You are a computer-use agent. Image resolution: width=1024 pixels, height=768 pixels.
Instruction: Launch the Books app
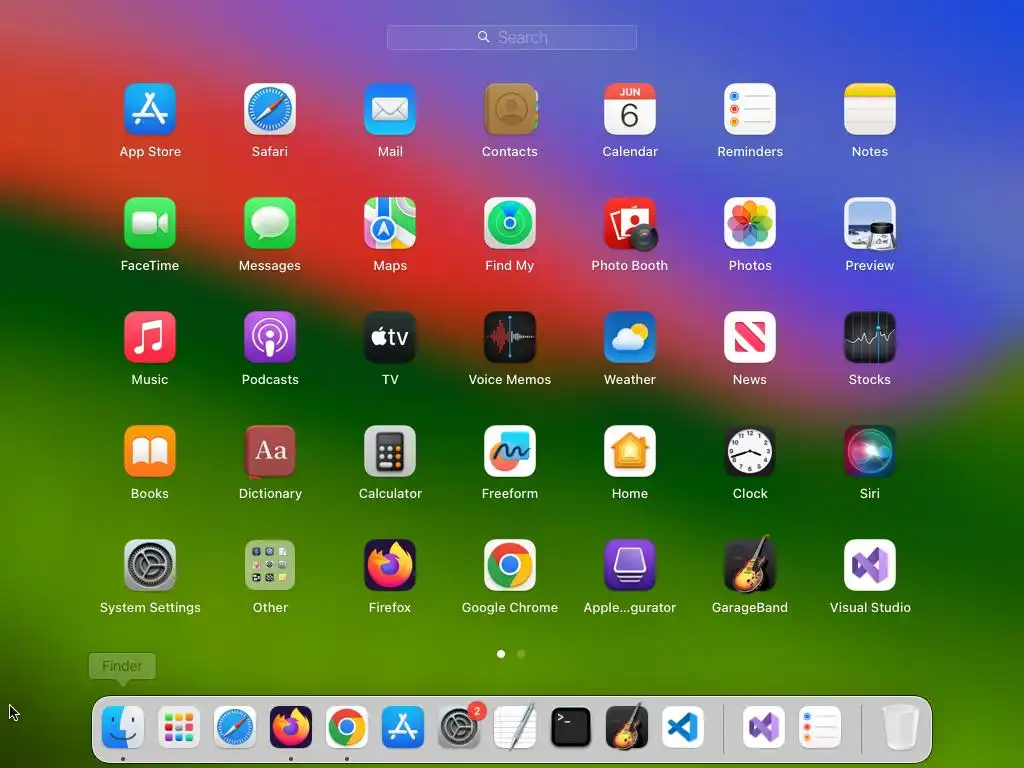[150, 451]
